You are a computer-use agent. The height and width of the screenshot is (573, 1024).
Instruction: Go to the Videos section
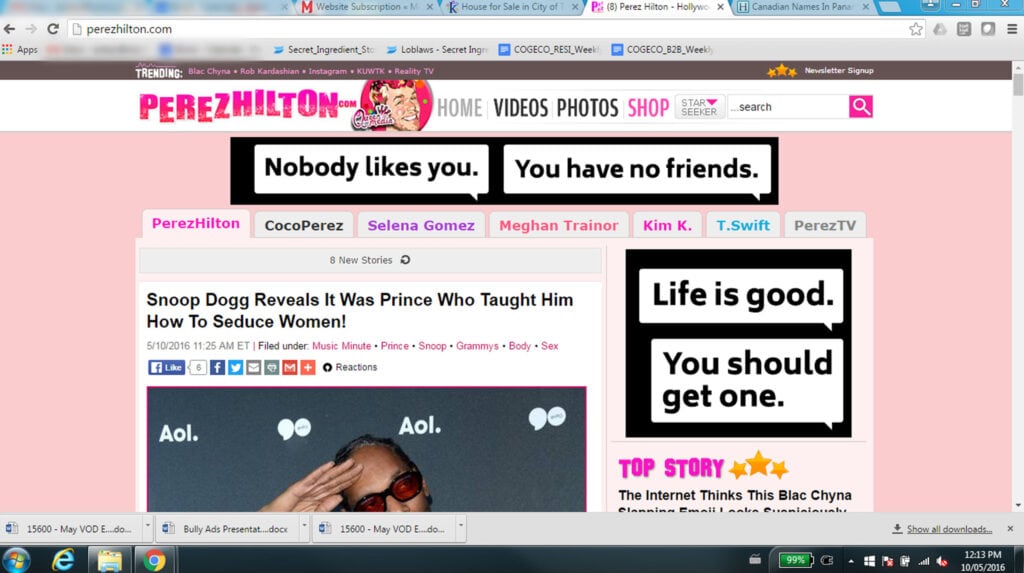[x=520, y=107]
